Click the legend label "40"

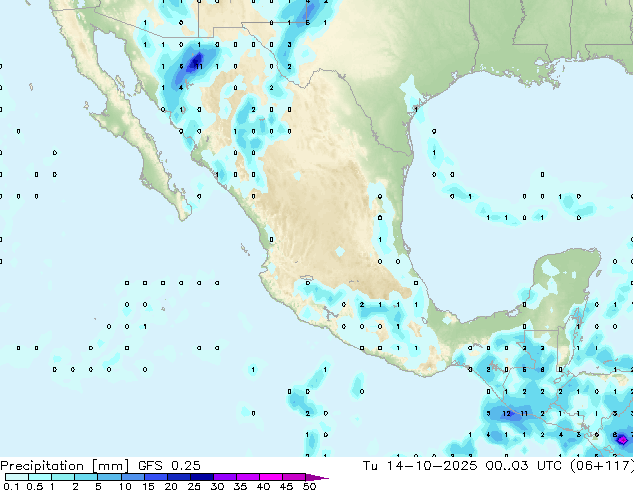click(x=263, y=486)
